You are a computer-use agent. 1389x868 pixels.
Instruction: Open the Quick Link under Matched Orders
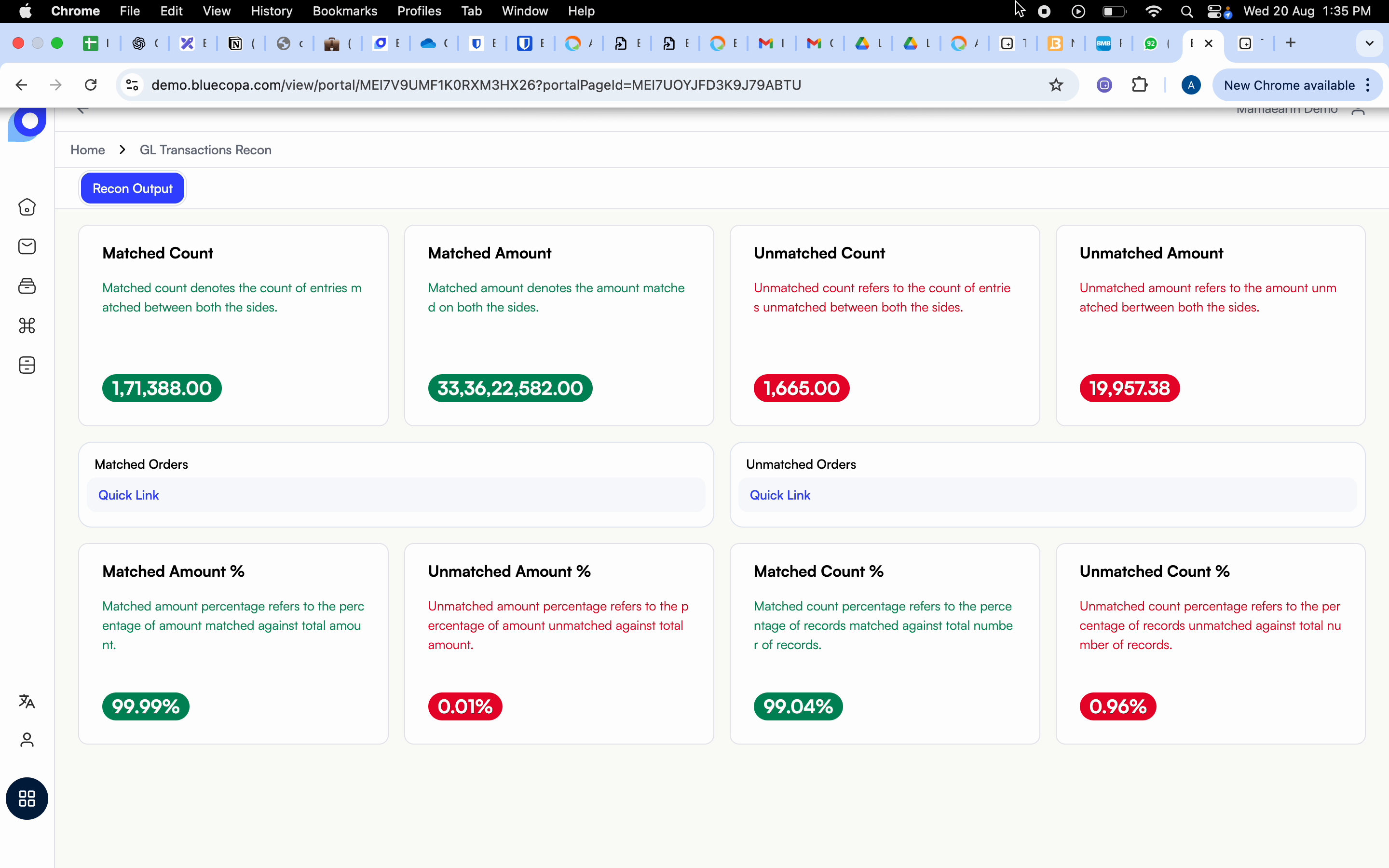[129, 495]
